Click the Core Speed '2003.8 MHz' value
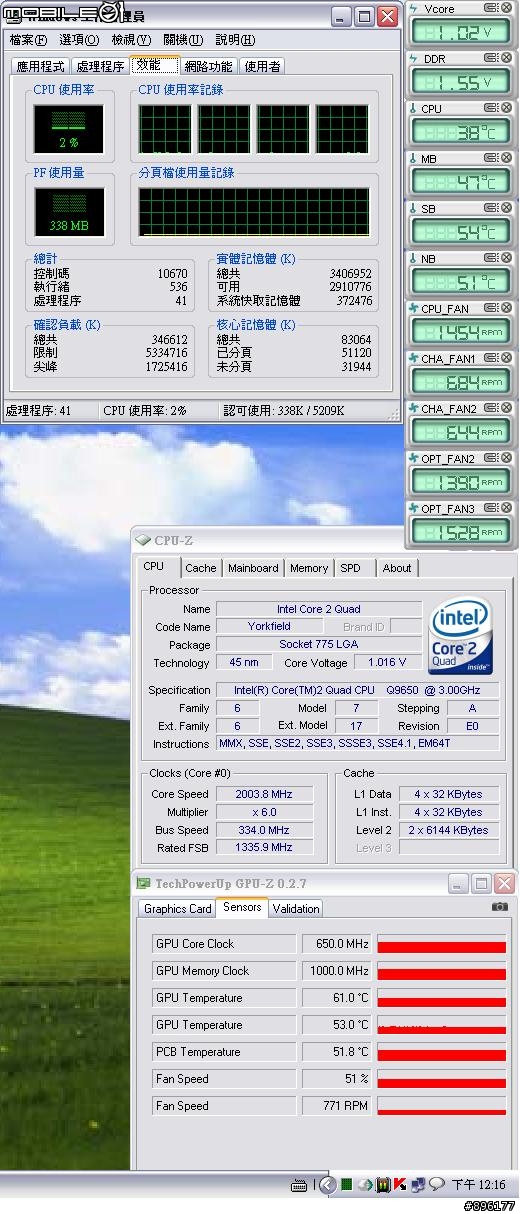 [x=262, y=794]
